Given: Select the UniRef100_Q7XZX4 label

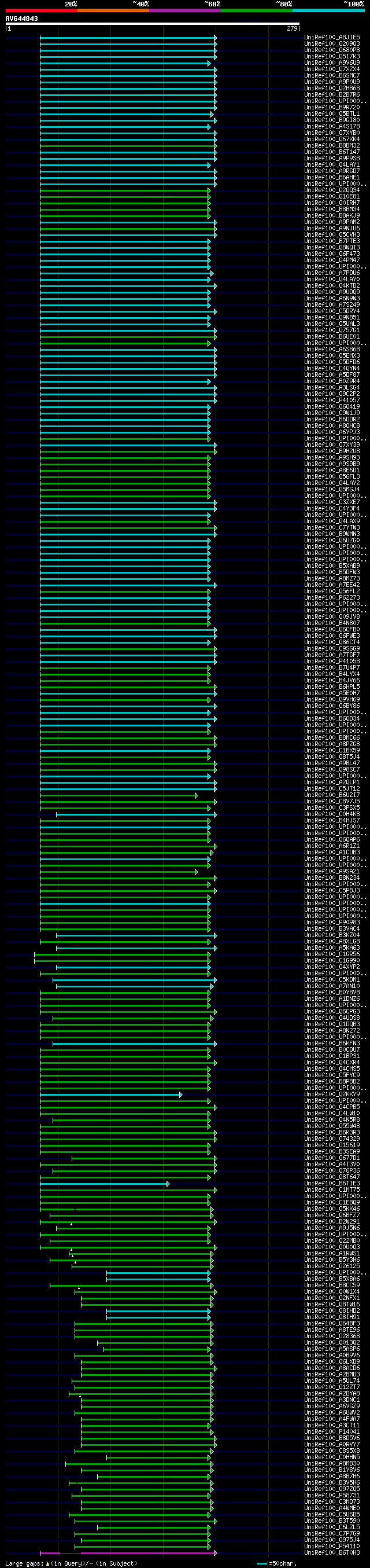Looking at the screenshot, I should pos(332,69).
